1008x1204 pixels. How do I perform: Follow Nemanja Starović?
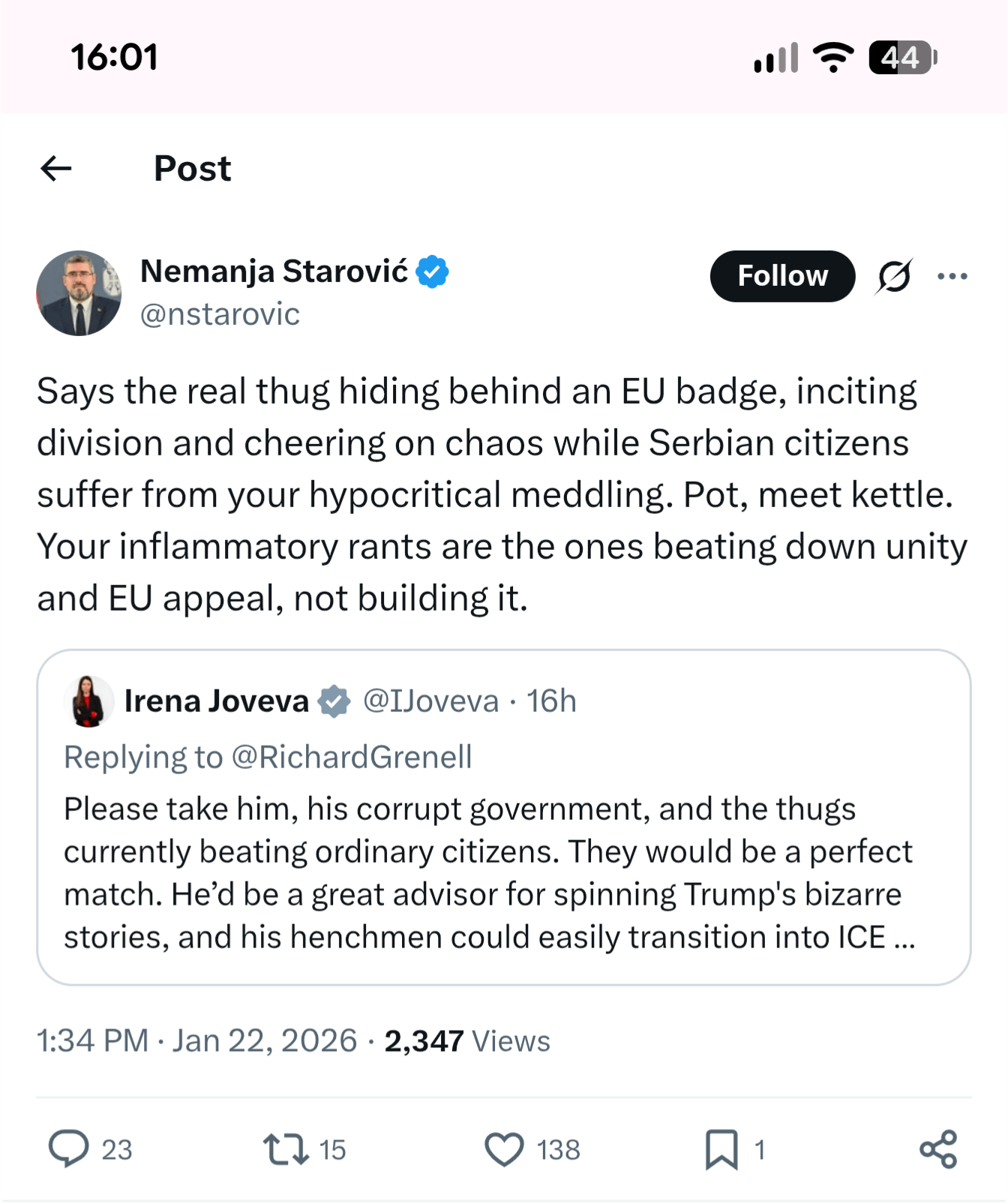point(782,276)
